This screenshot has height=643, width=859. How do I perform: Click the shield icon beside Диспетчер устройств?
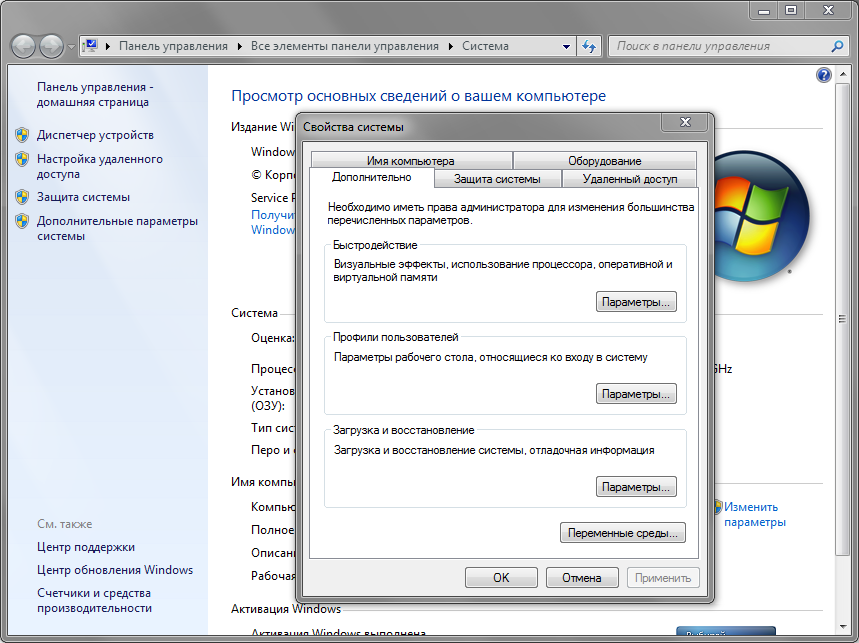22,135
